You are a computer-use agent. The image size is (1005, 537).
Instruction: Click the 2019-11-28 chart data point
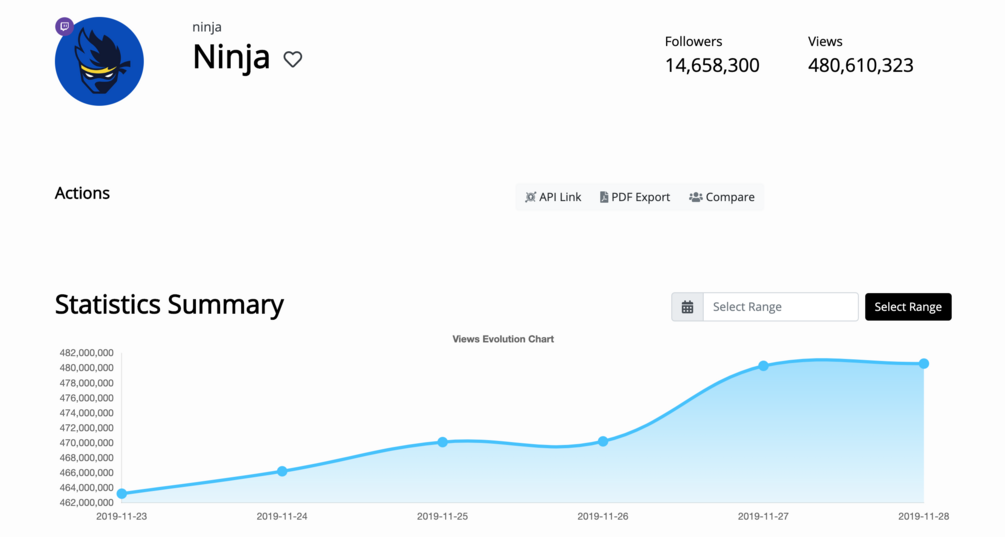click(x=924, y=364)
